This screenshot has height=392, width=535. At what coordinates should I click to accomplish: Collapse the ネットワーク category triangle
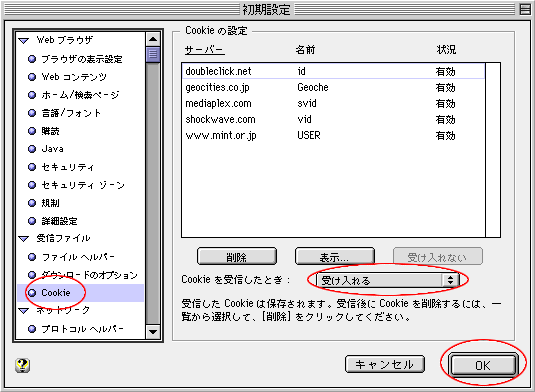[24, 311]
